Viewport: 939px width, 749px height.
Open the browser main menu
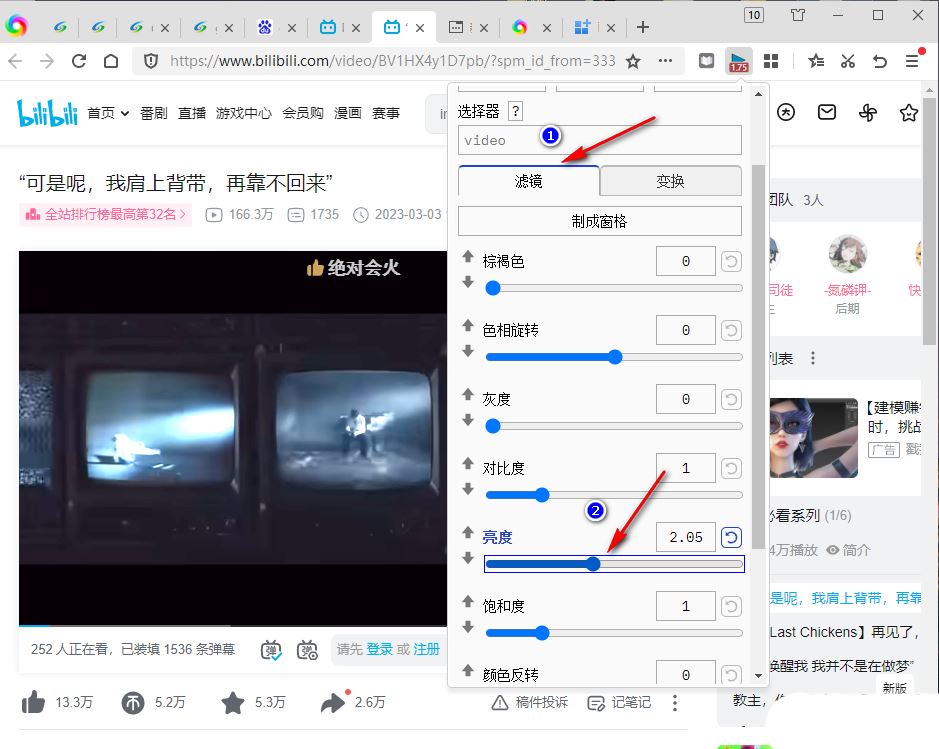pyautogui.click(x=911, y=61)
